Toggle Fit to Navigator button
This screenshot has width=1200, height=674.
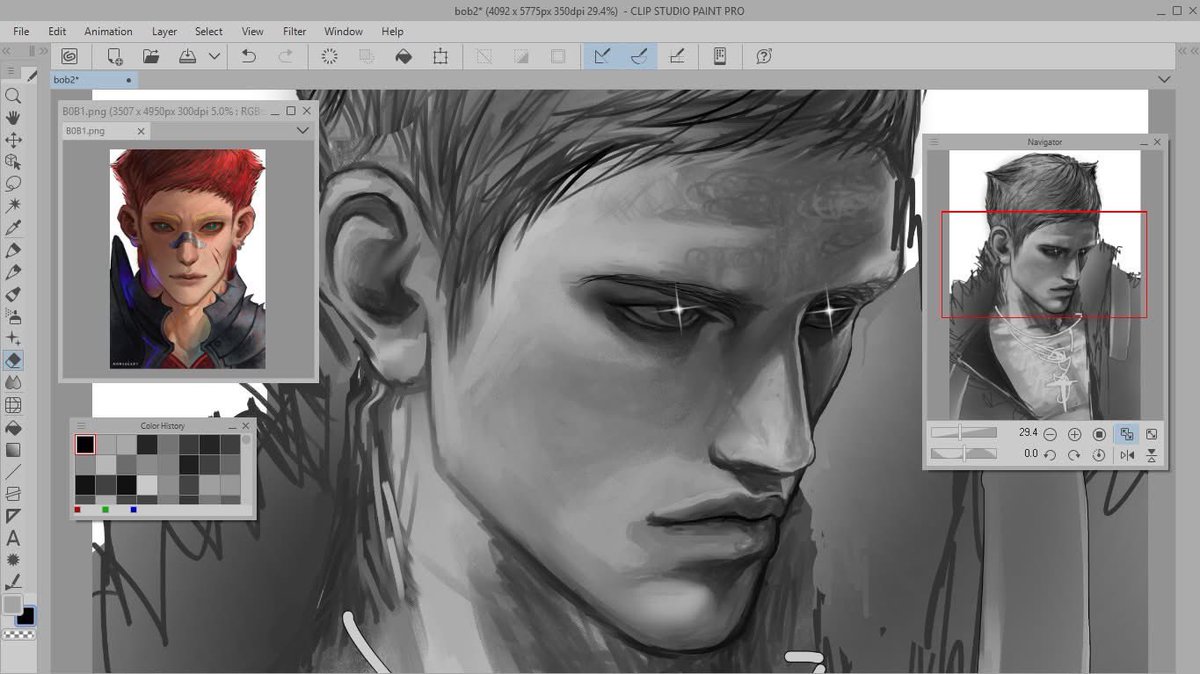point(1127,434)
